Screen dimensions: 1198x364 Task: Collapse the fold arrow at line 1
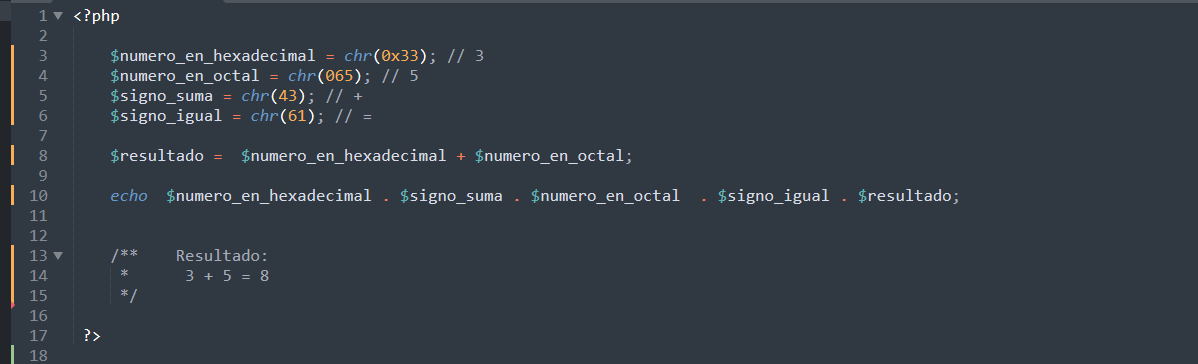point(58,16)
